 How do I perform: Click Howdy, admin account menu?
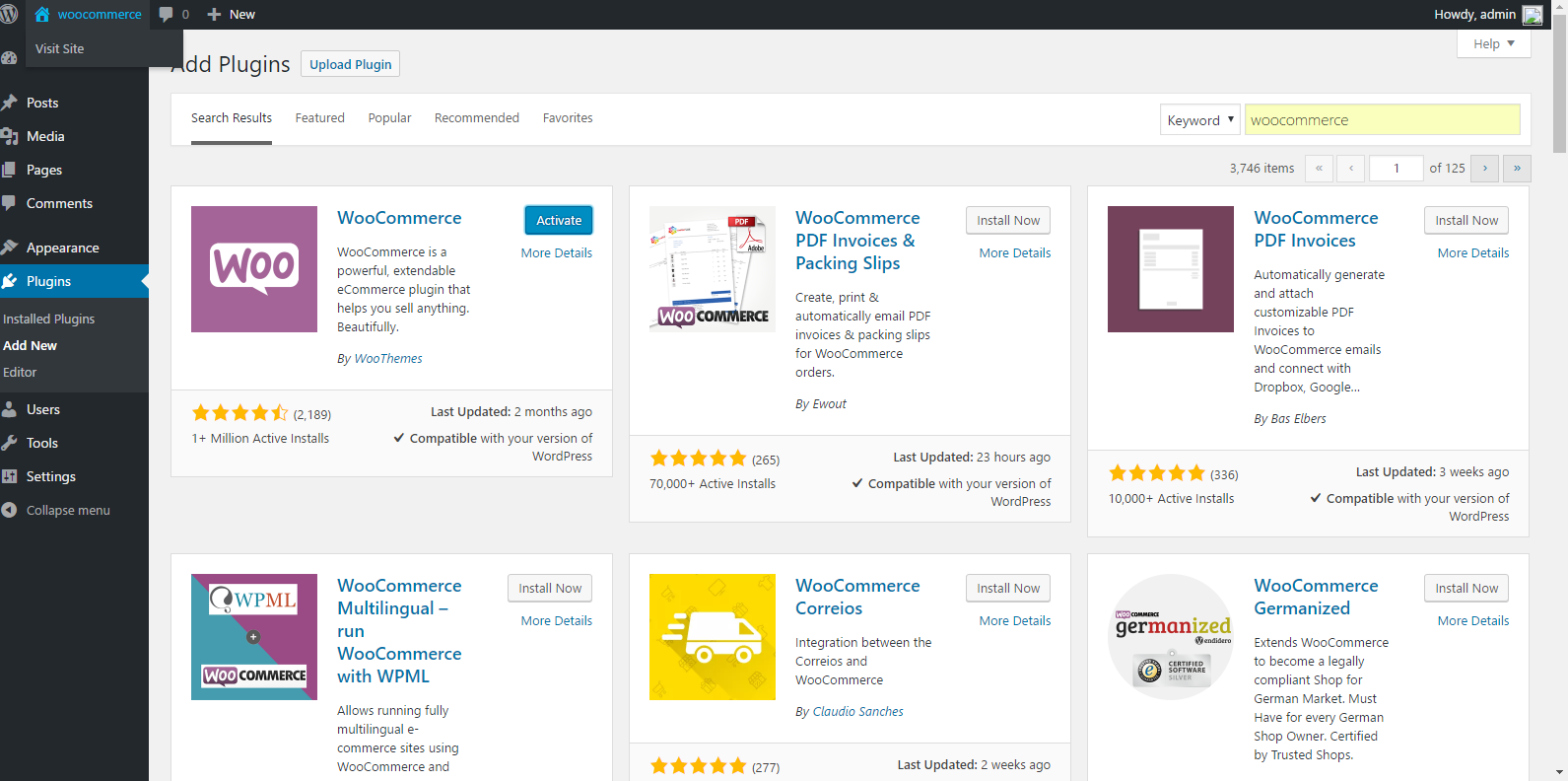point(1488,15)
